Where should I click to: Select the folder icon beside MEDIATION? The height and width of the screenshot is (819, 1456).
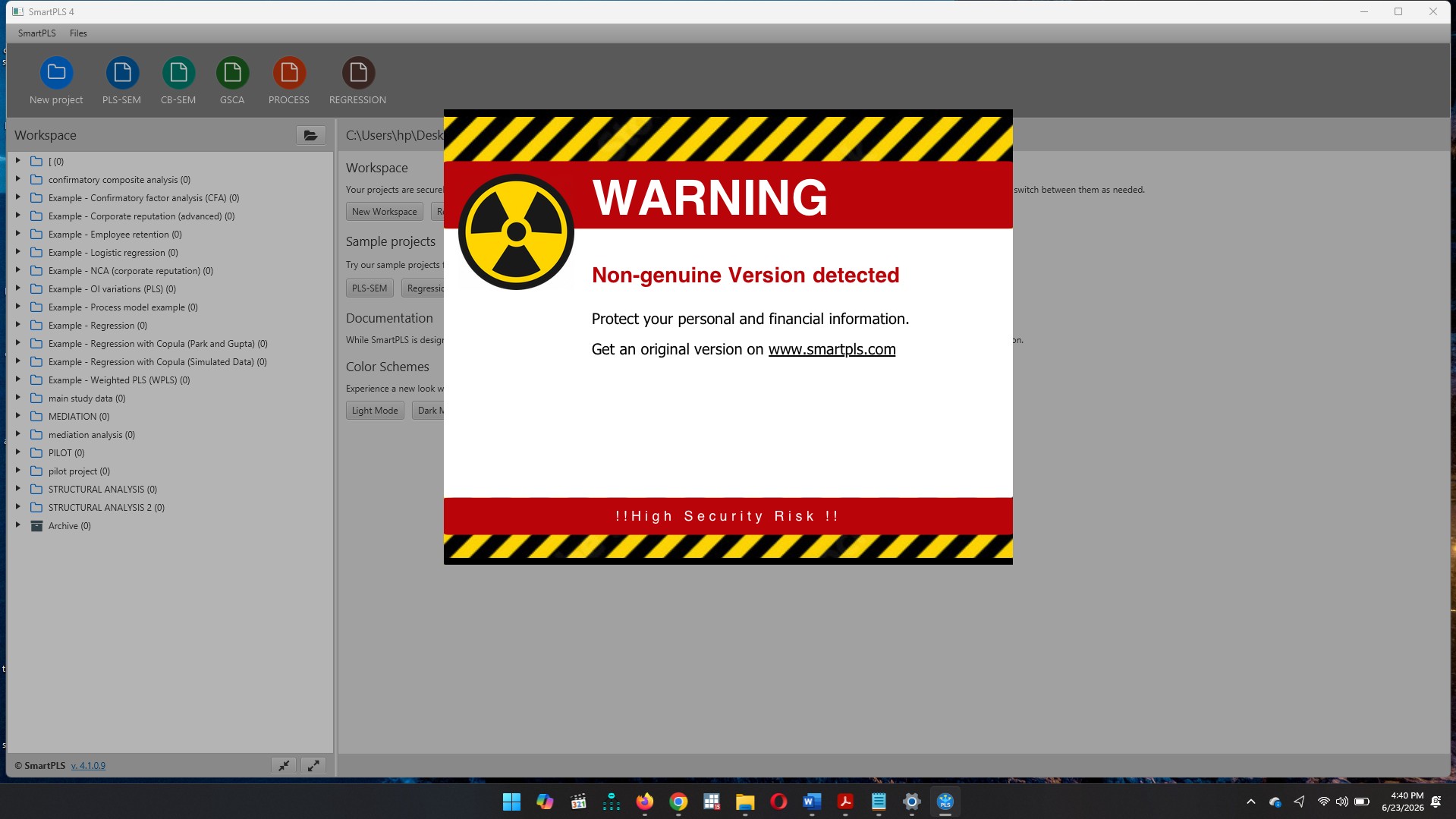tap(36, 416)
